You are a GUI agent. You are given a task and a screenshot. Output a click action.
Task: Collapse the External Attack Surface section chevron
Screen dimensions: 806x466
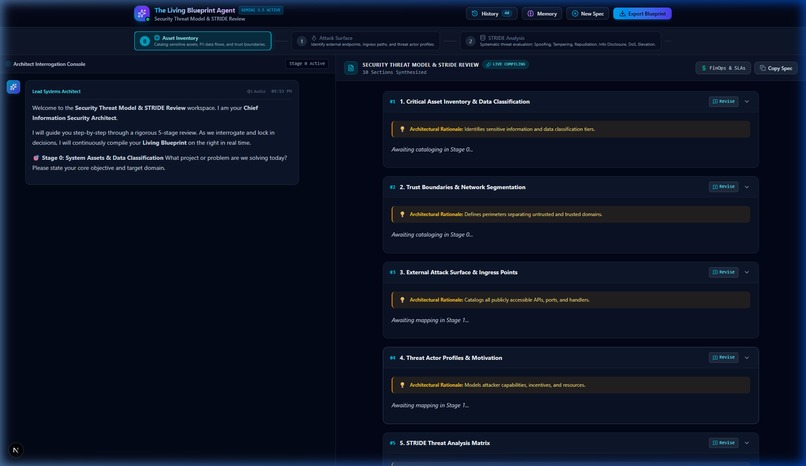tap(747, 272)
